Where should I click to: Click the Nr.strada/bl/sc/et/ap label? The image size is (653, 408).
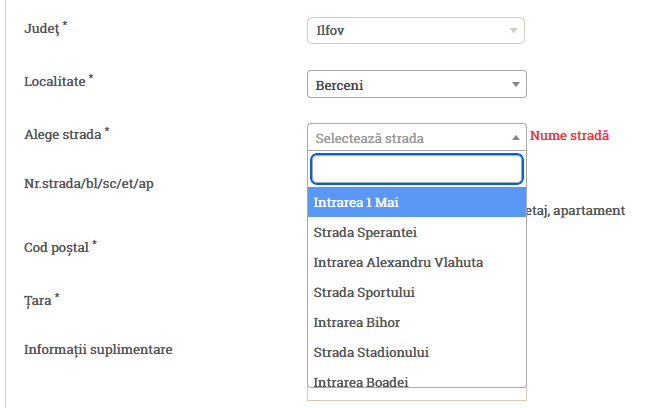(88, 185)
